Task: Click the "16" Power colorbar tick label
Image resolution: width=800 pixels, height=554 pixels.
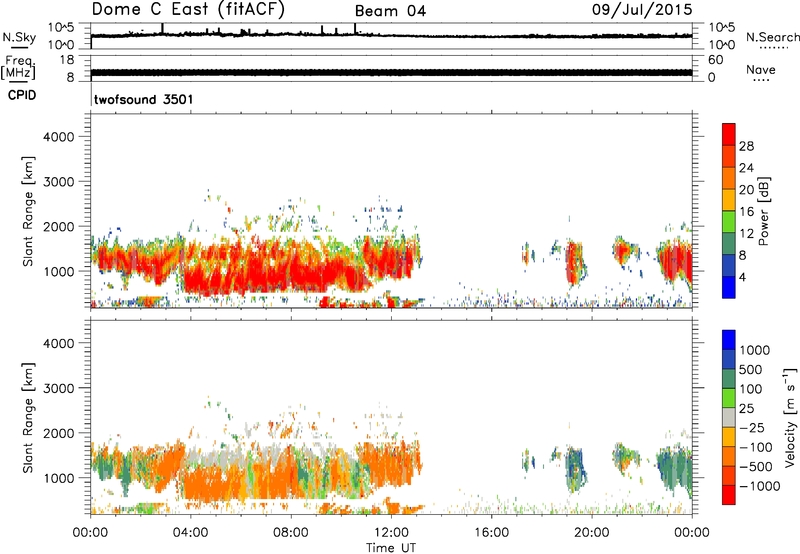Action: point(746,212)
